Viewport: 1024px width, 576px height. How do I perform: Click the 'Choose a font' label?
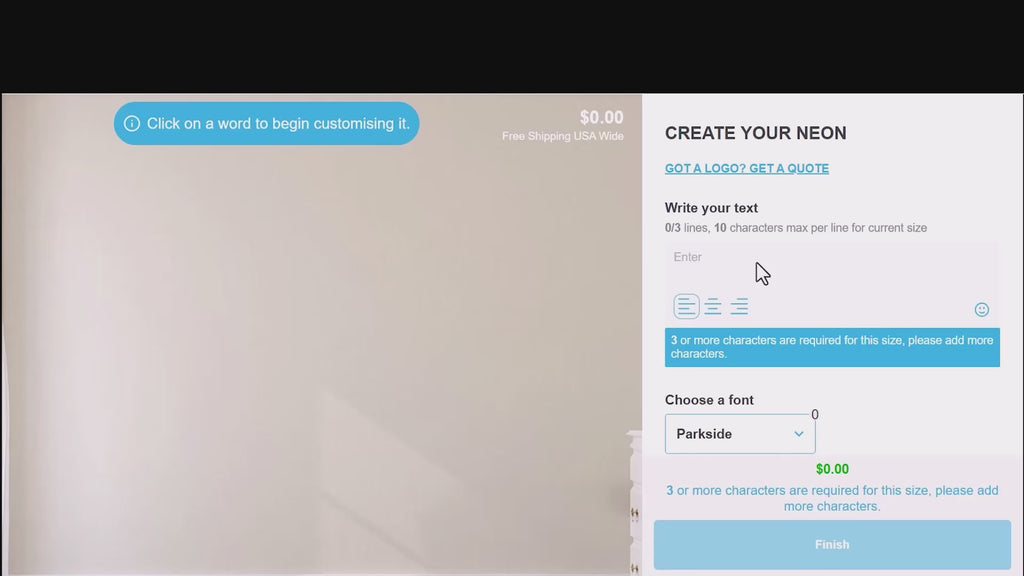(x=709, y=400)
